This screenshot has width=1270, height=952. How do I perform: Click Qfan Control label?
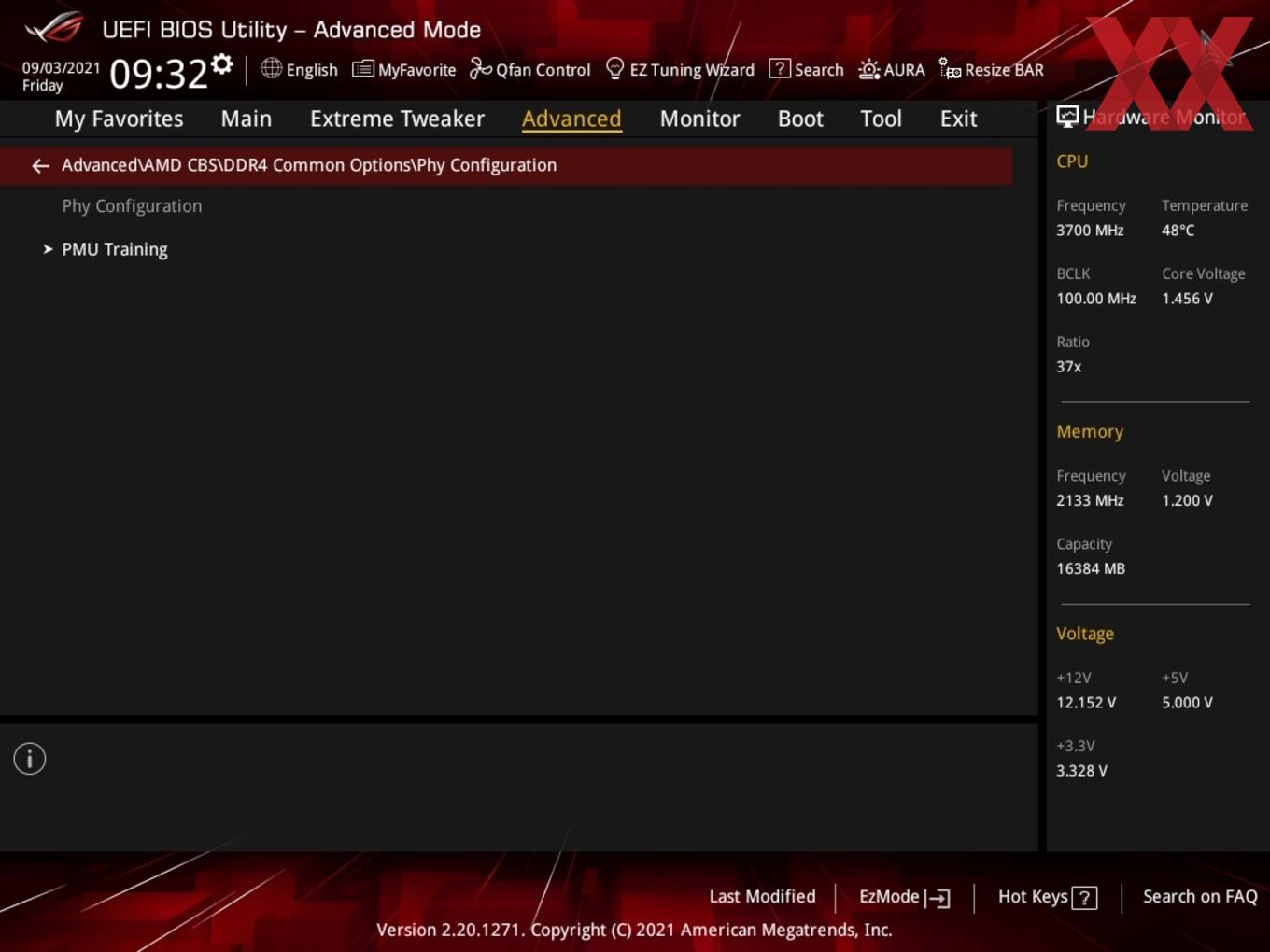(543, 70)
